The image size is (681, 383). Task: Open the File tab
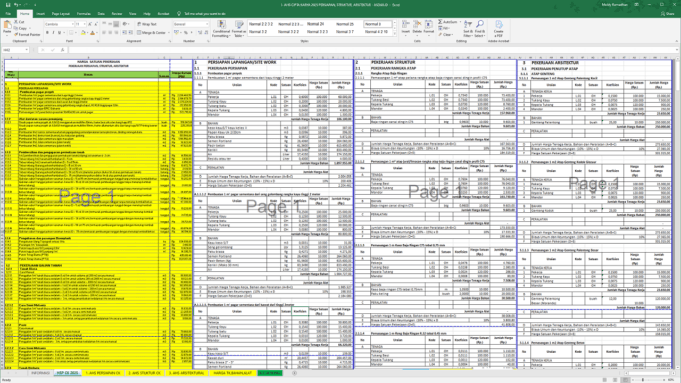click(x=8, y=13)
